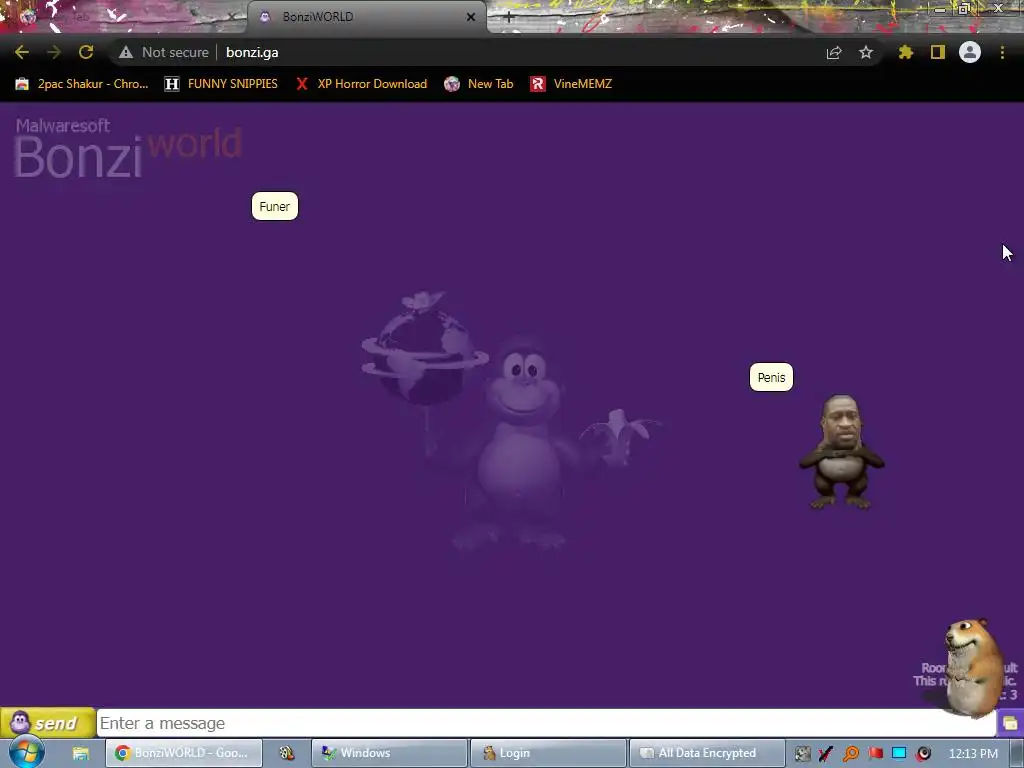Click the round black tray icon

point(923,754)
